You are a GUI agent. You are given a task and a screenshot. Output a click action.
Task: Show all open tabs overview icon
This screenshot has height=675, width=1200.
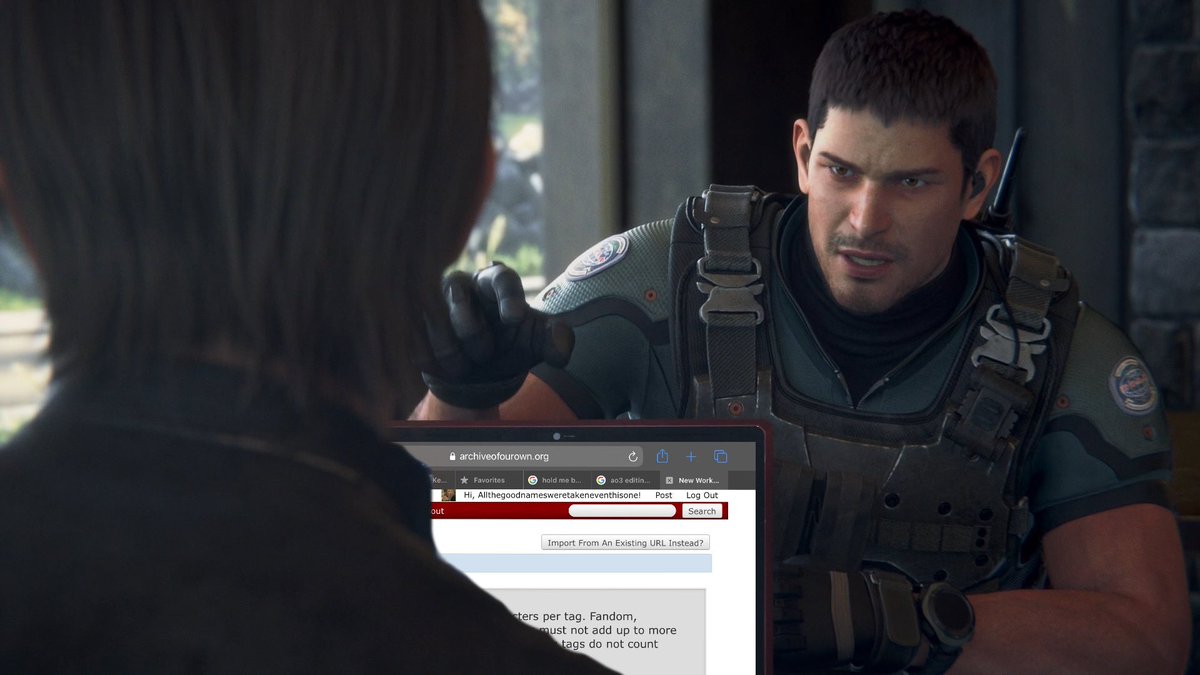[720, 456]
